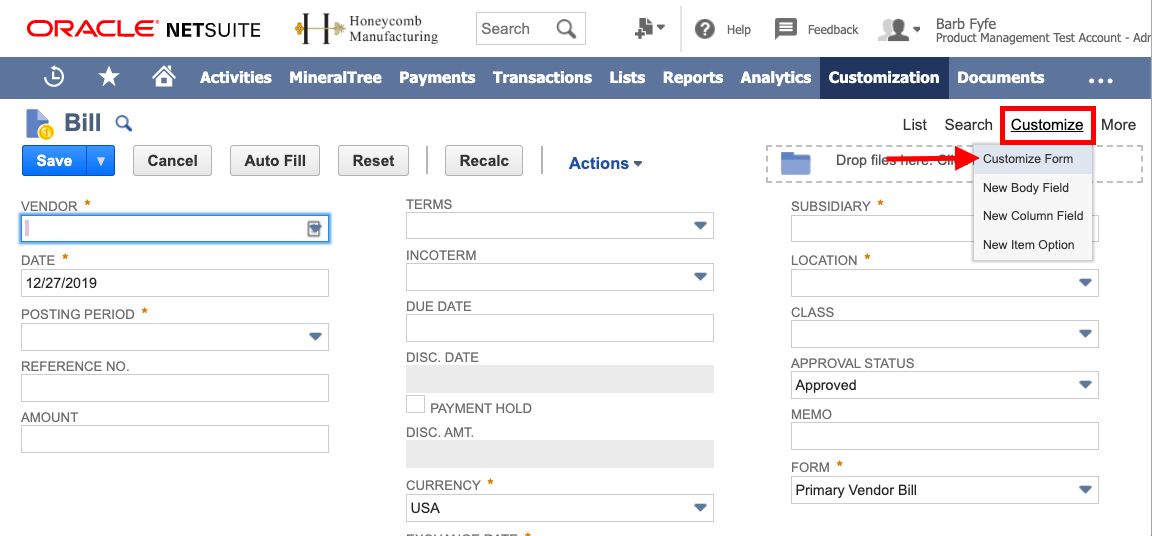
Task: Click the Customize link
Action: click(x=1047, y=125)
